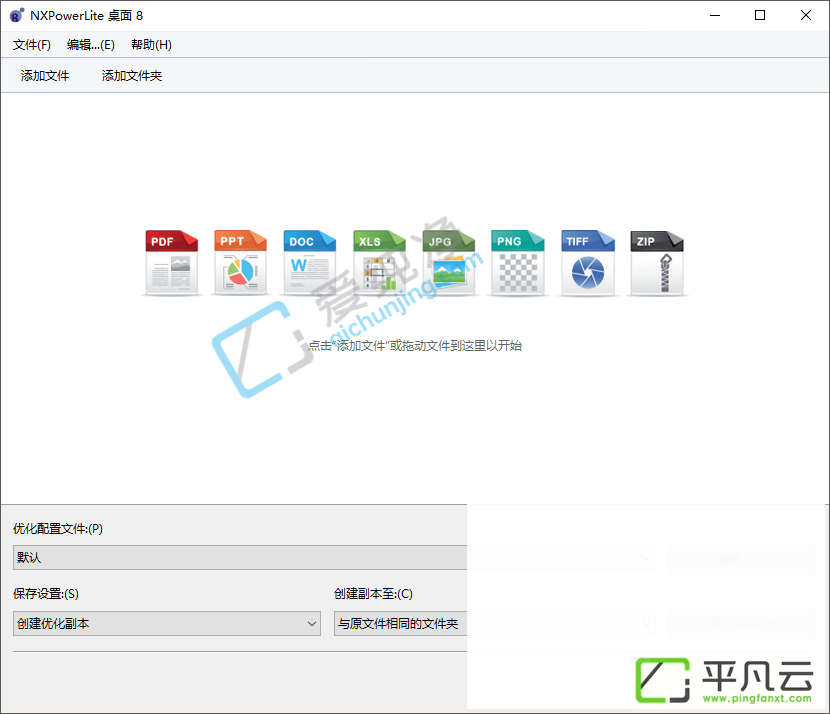Viewport: 830px width, 714px height.
Task: Click the DOC file type icon
Action: pyautogui.click(x=310, y=263)
